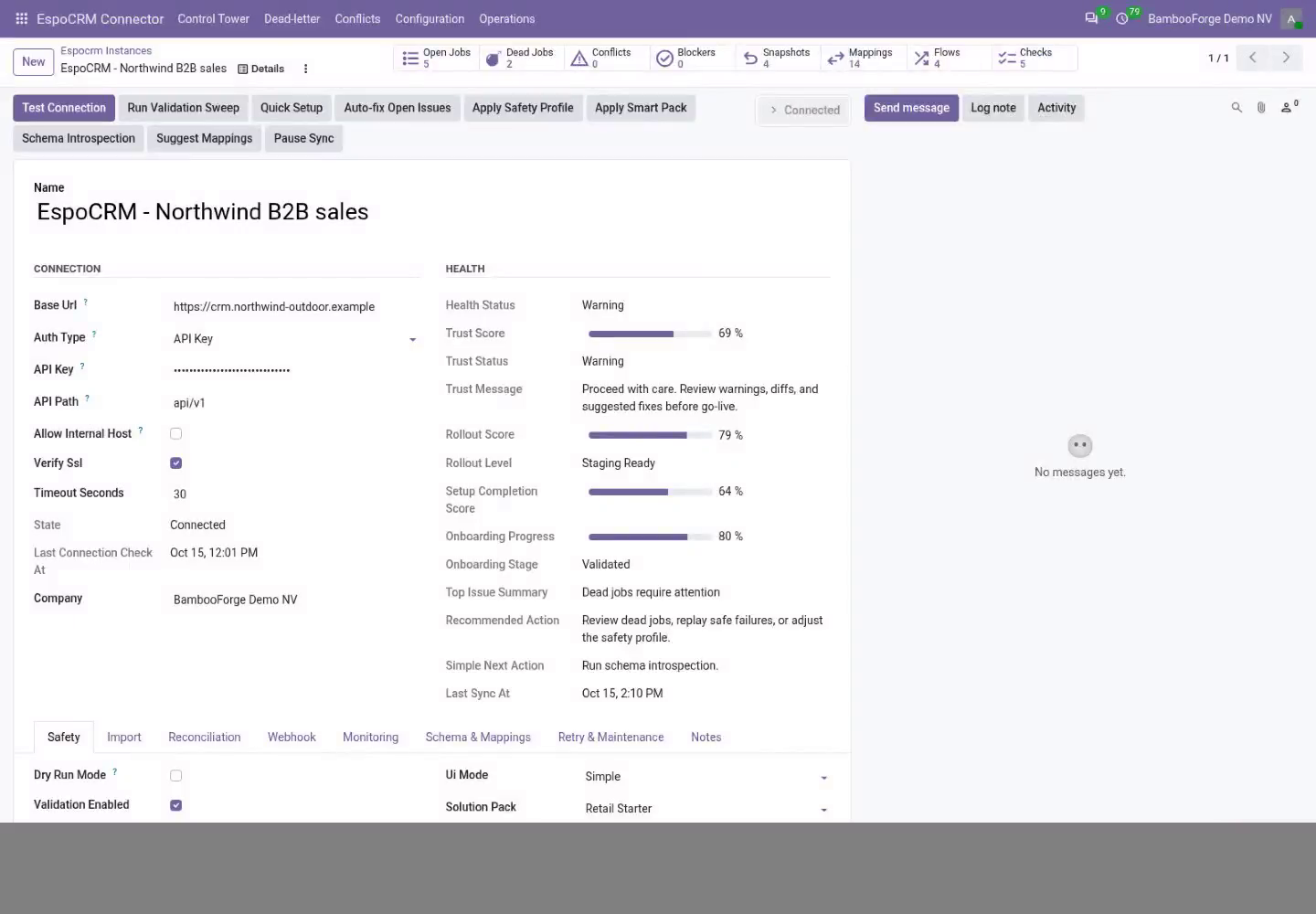Click the Run Validation Sweep button

click(184, 108)
